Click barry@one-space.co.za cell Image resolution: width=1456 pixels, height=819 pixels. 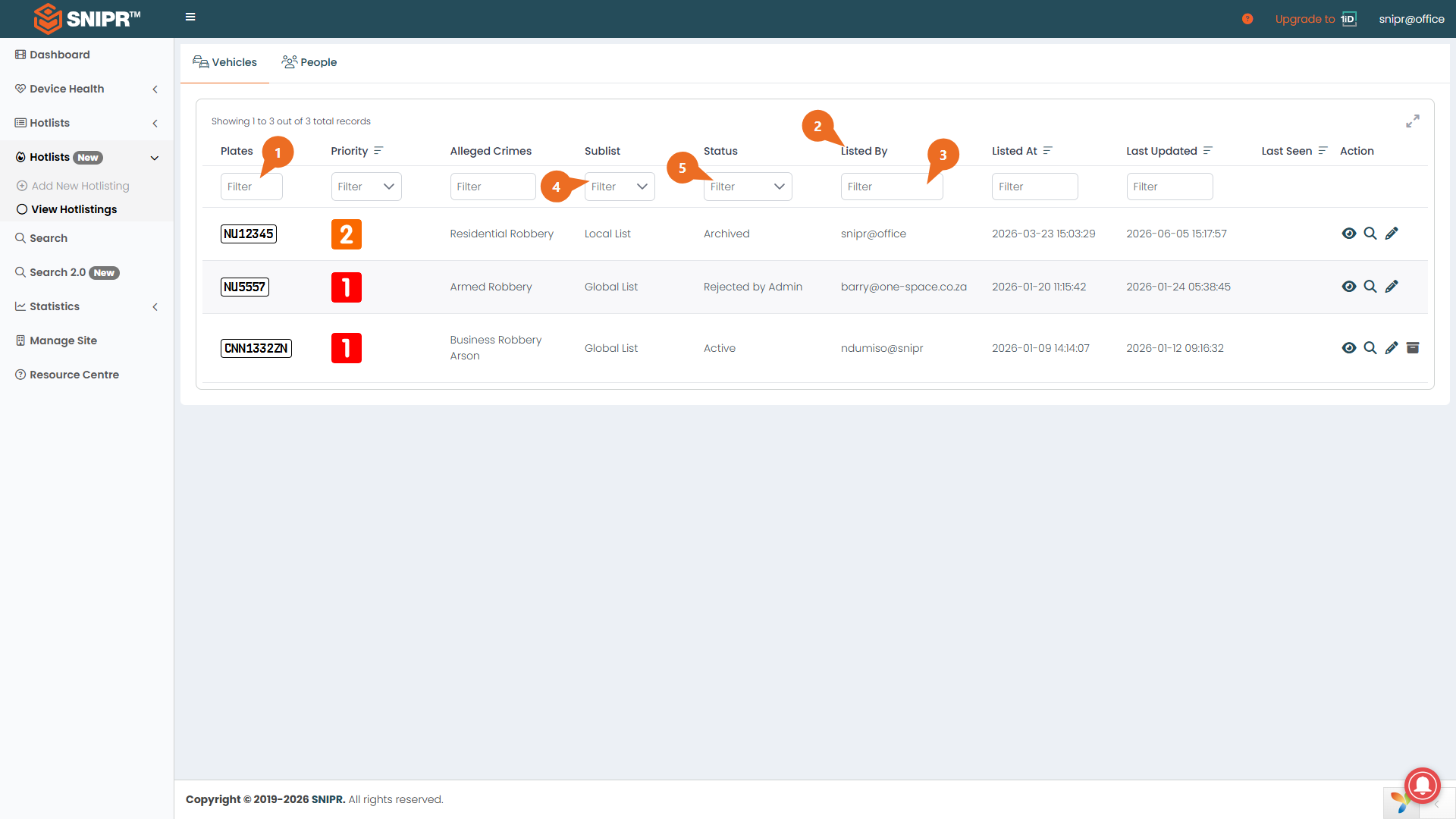coord(904,287)
